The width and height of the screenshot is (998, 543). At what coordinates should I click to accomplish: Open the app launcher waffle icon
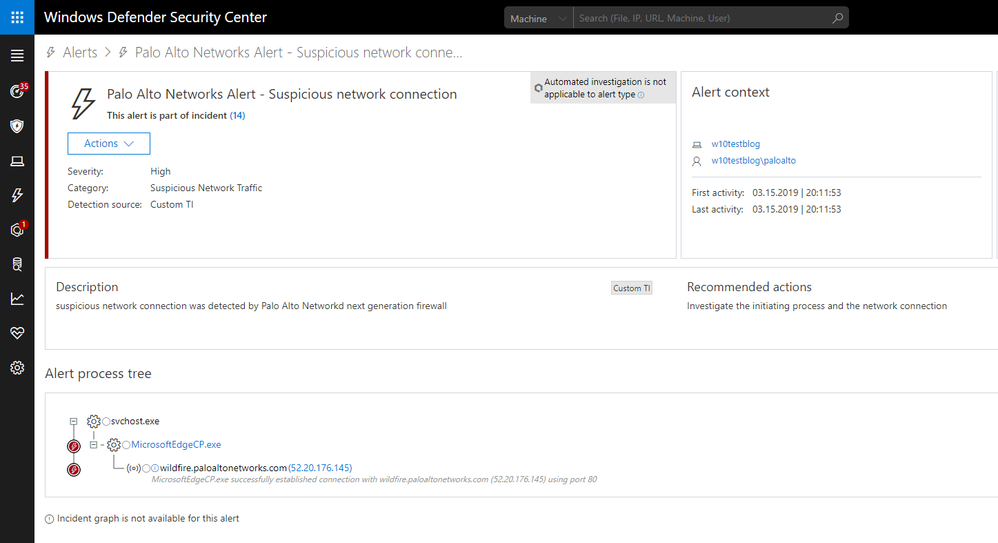(x=17, y=17)
